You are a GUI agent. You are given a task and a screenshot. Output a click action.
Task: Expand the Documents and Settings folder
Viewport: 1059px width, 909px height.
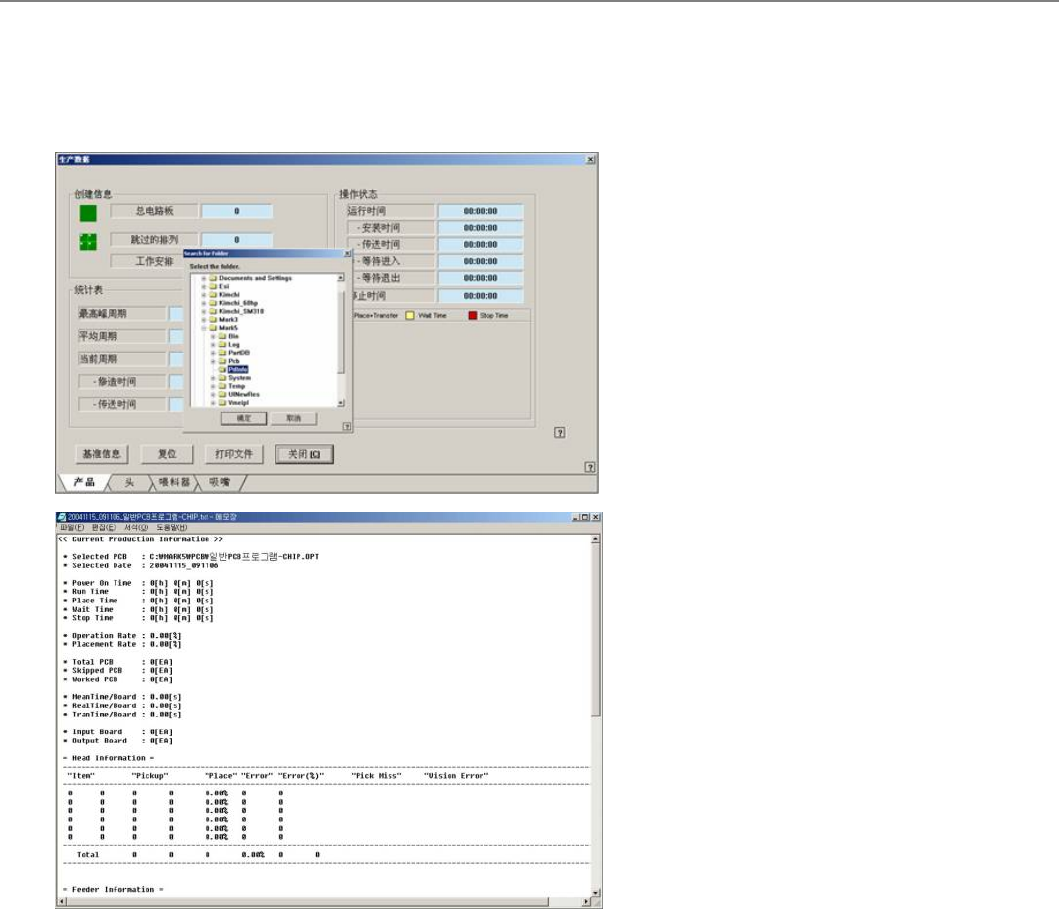pos(203,278)
